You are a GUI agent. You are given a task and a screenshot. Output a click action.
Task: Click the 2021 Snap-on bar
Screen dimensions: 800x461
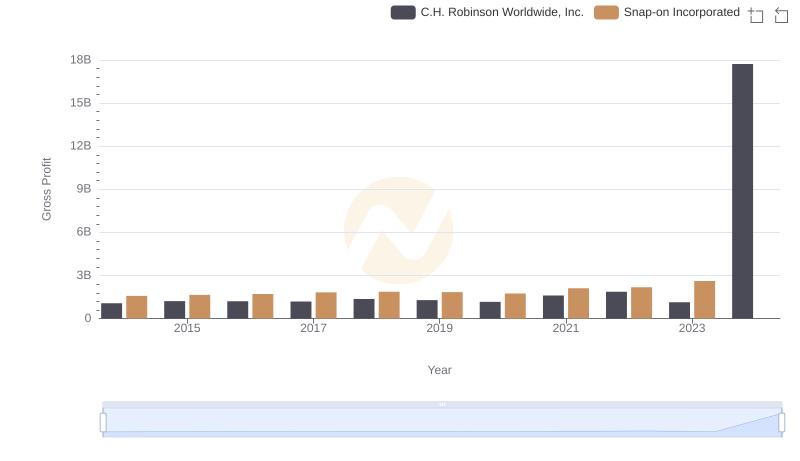578,303
